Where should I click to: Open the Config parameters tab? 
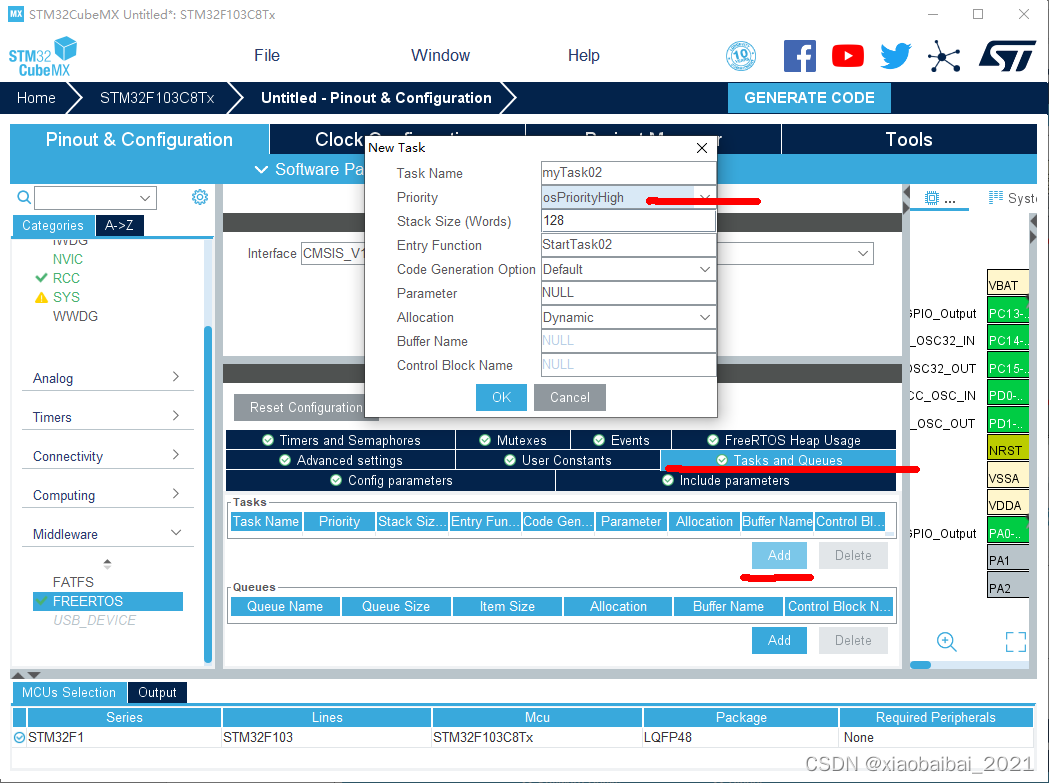point(391,480)
